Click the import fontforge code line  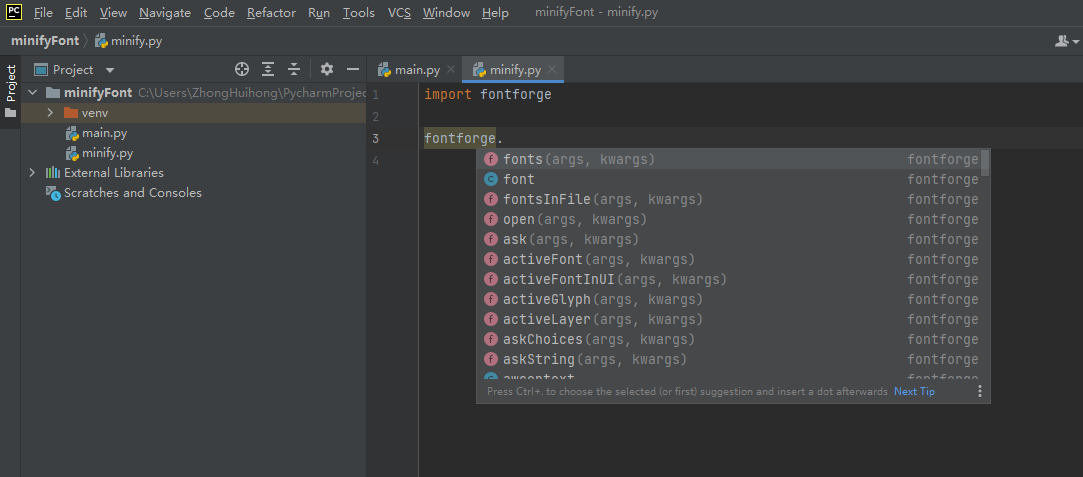tap(488, 95)
